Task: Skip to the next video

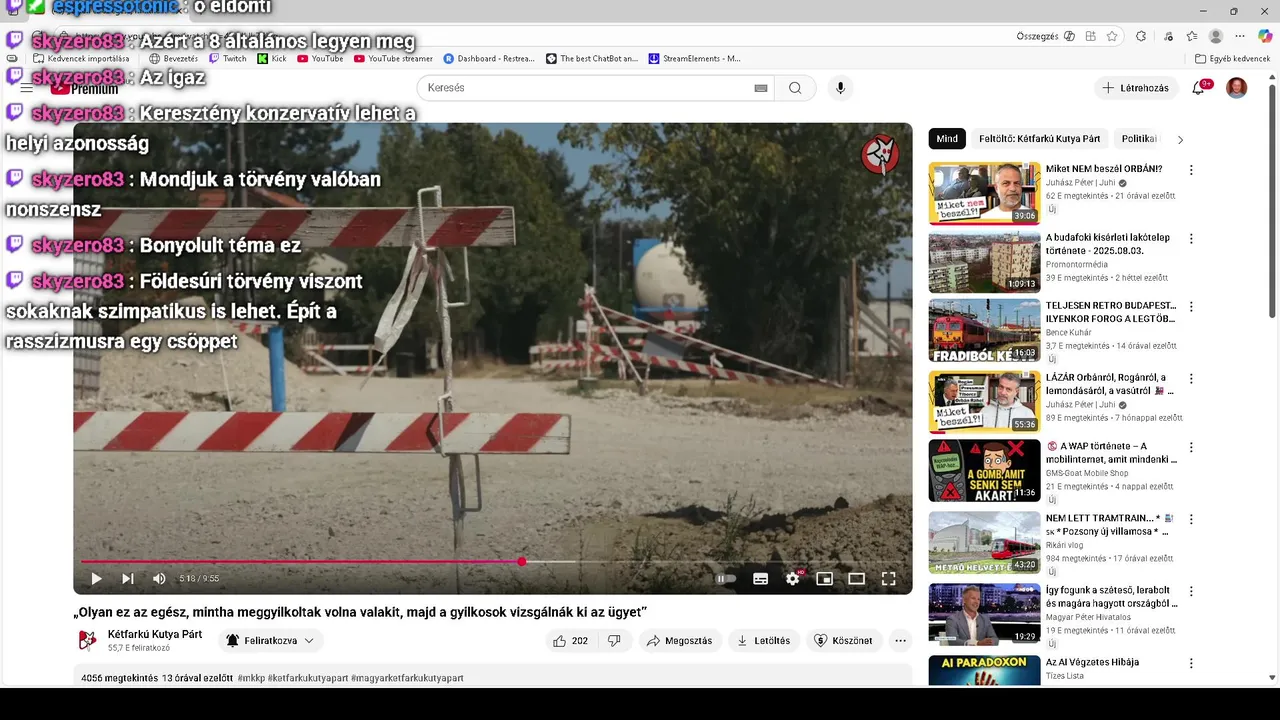Action: point(128,579)
